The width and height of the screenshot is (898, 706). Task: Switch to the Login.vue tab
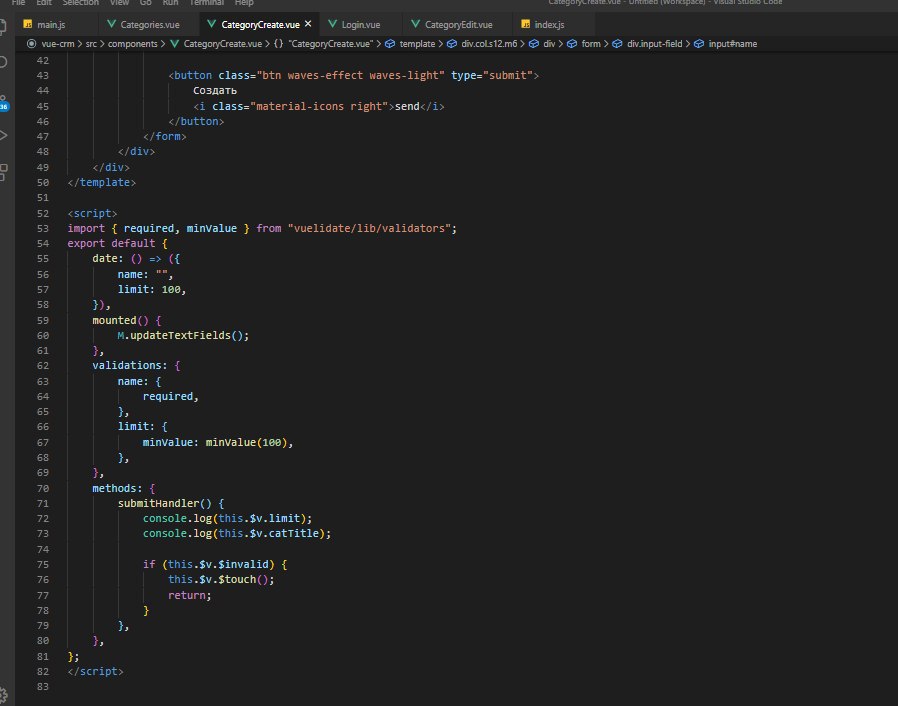pos(361,25)
